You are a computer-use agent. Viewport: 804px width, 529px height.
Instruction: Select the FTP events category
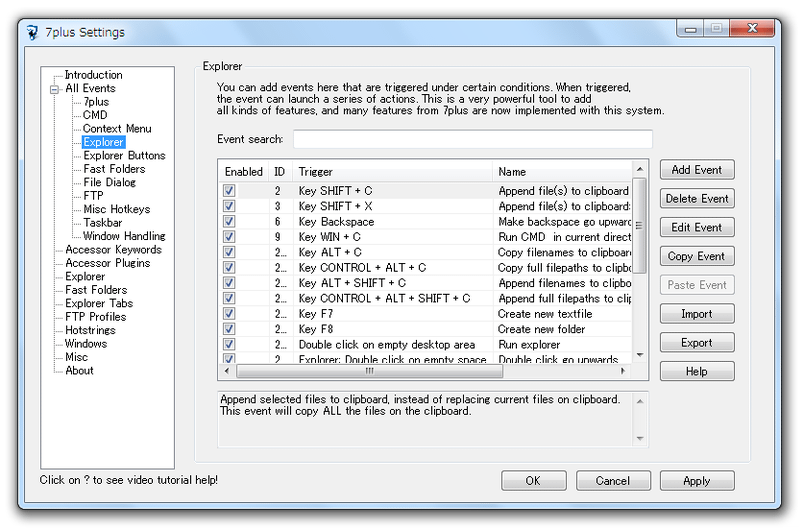pos(93,196)
